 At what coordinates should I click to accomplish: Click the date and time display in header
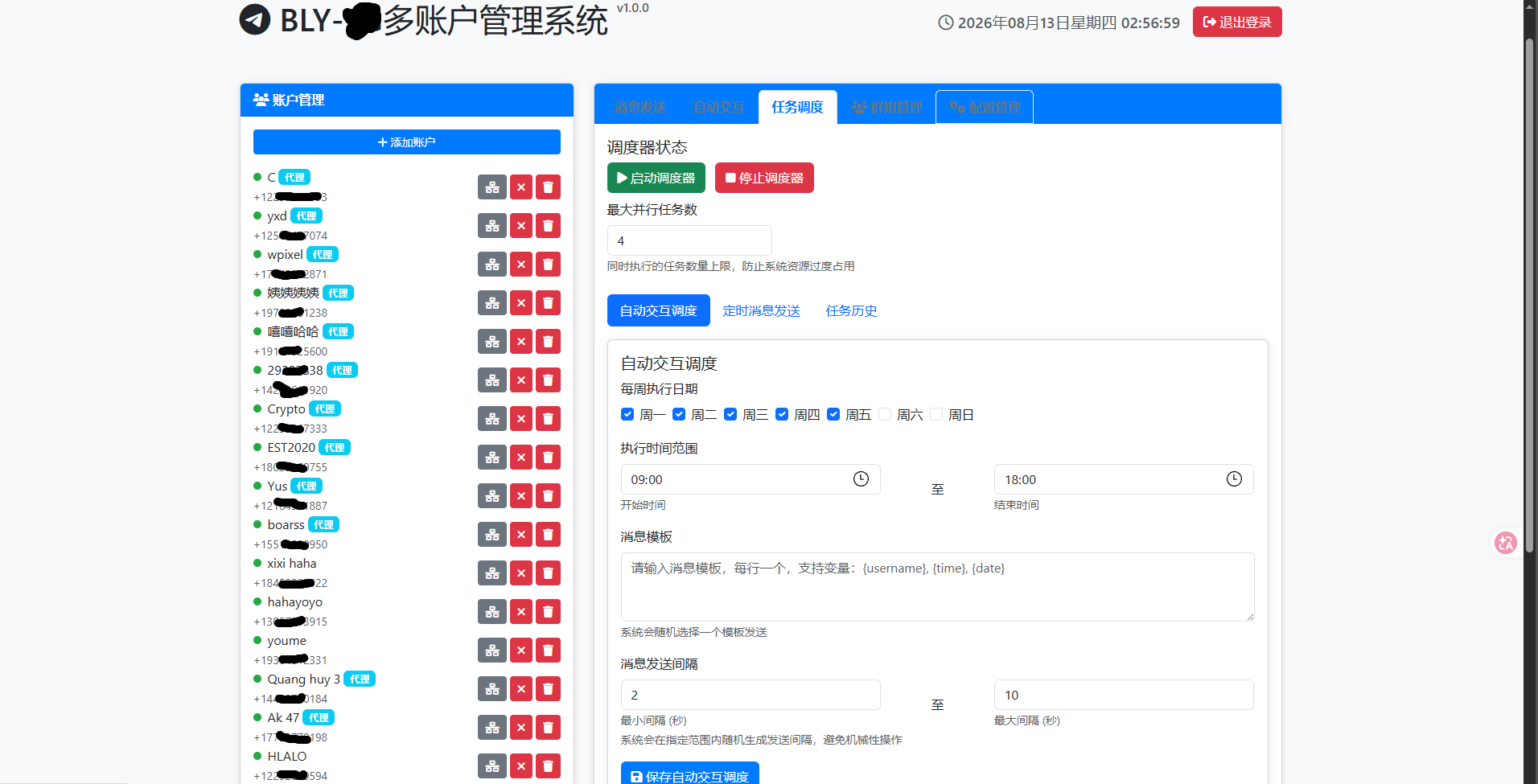1059,23
